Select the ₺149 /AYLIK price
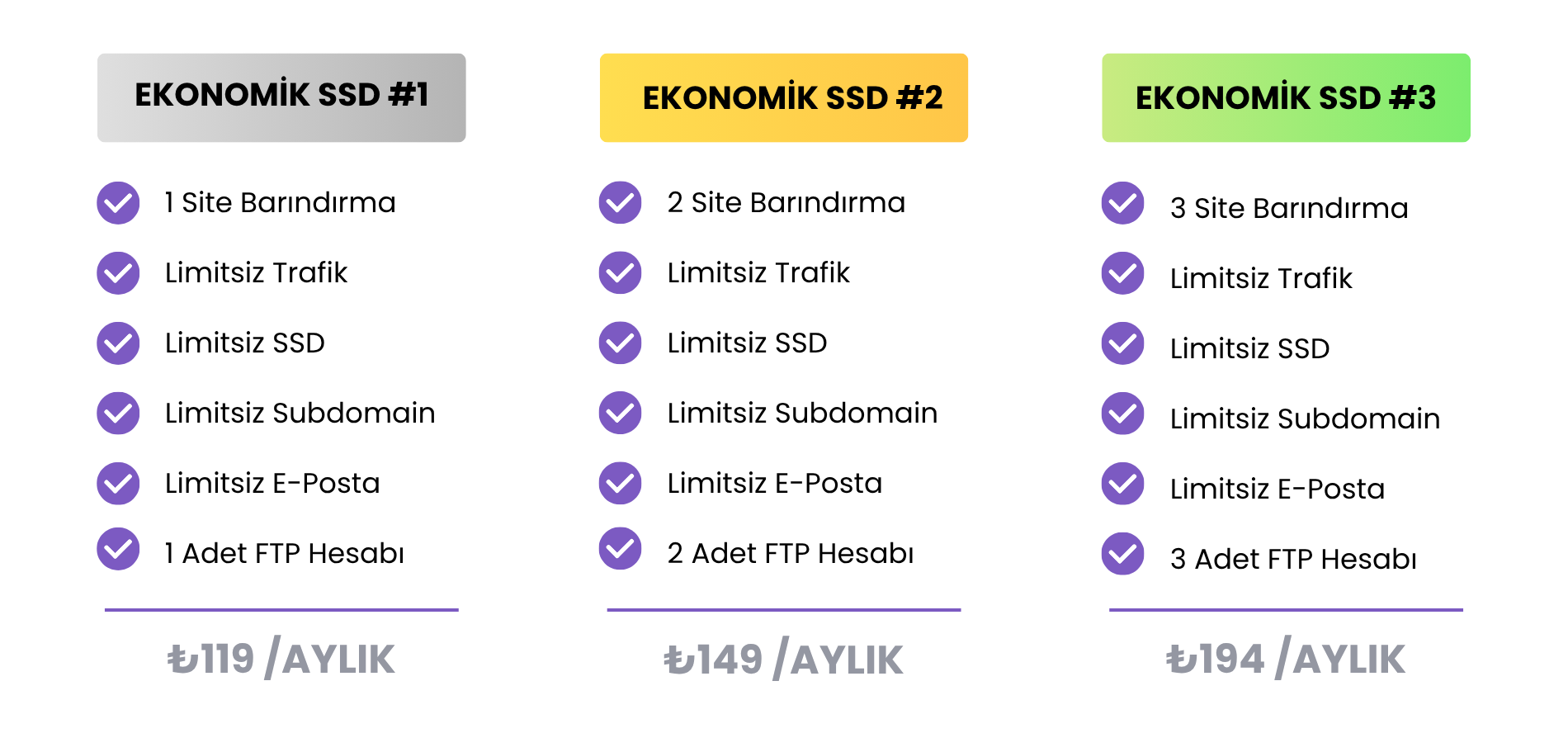The height and width of the screenshot is (752, 1568). [784, 660]
